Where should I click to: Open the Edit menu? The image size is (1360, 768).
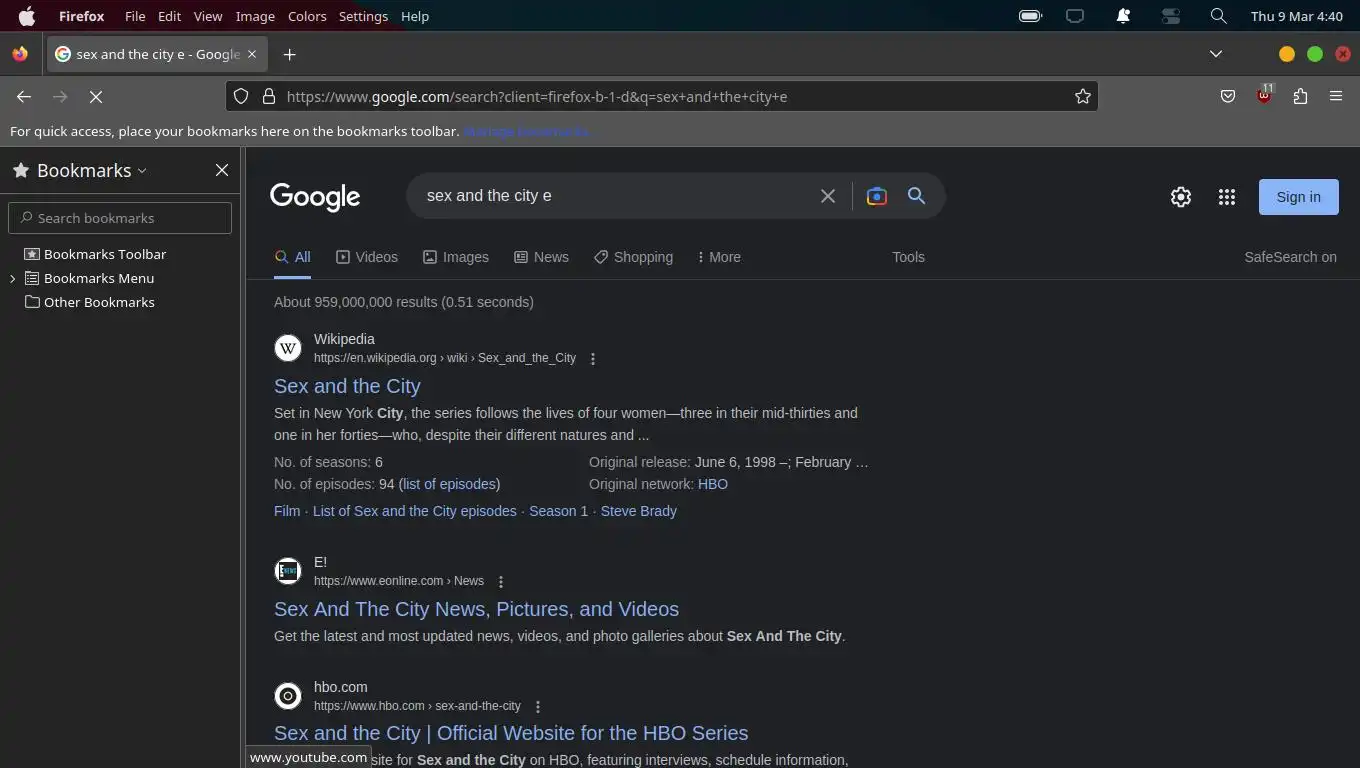[x=169, y=16]
